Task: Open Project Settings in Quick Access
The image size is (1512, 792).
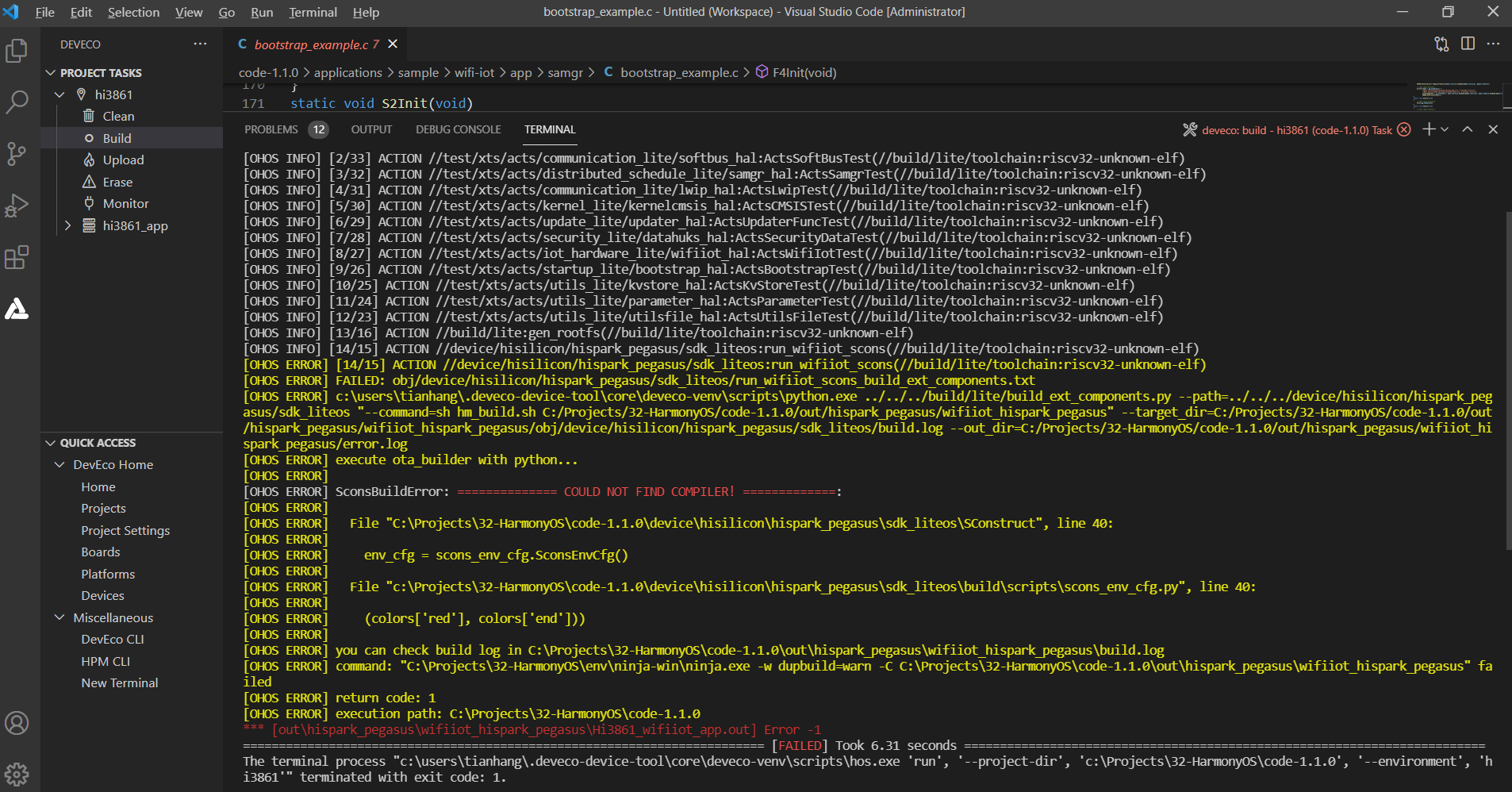Action: 125,530
